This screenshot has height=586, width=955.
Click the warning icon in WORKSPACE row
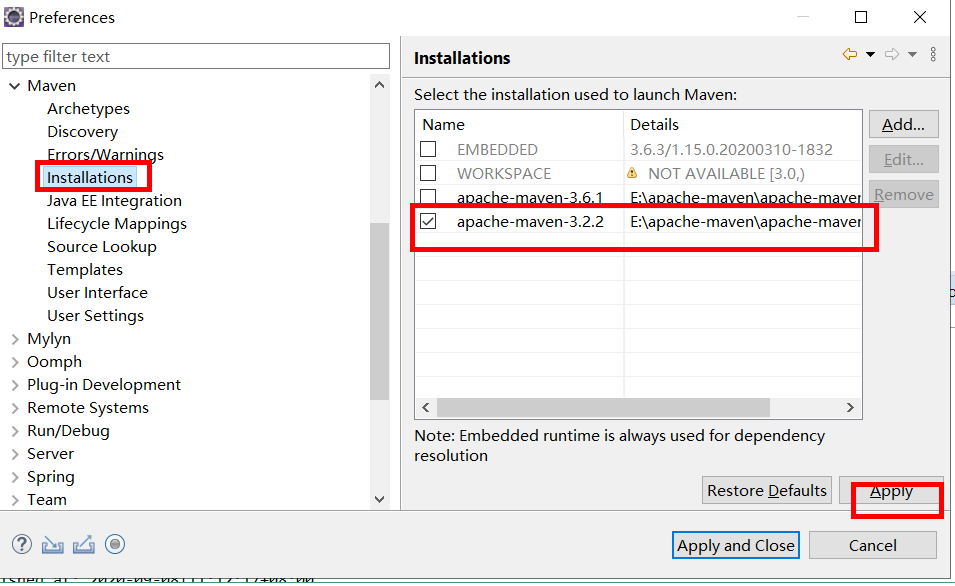click(x=632, y=174)
